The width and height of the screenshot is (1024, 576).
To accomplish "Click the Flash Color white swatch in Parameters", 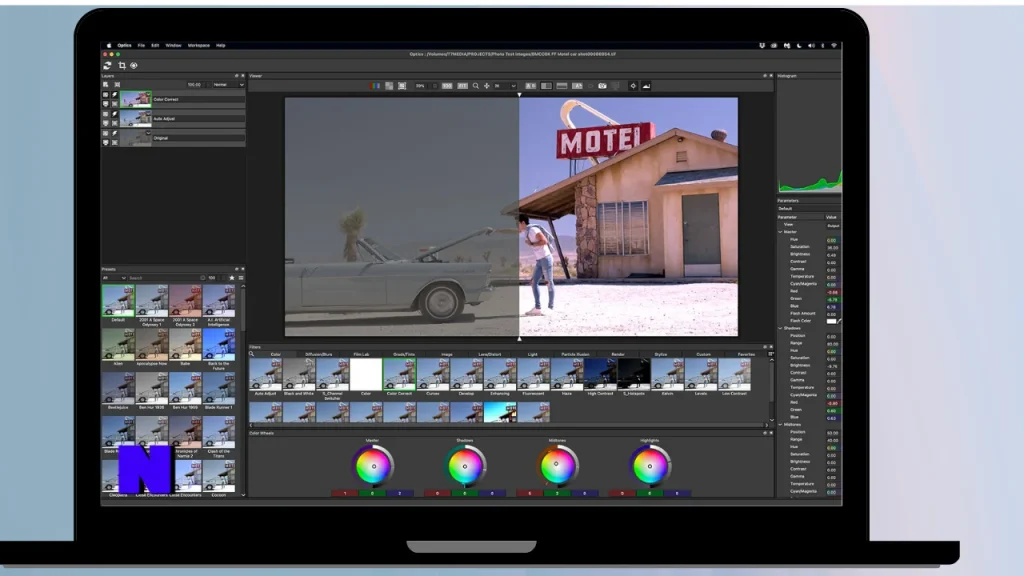I will 831,321.
